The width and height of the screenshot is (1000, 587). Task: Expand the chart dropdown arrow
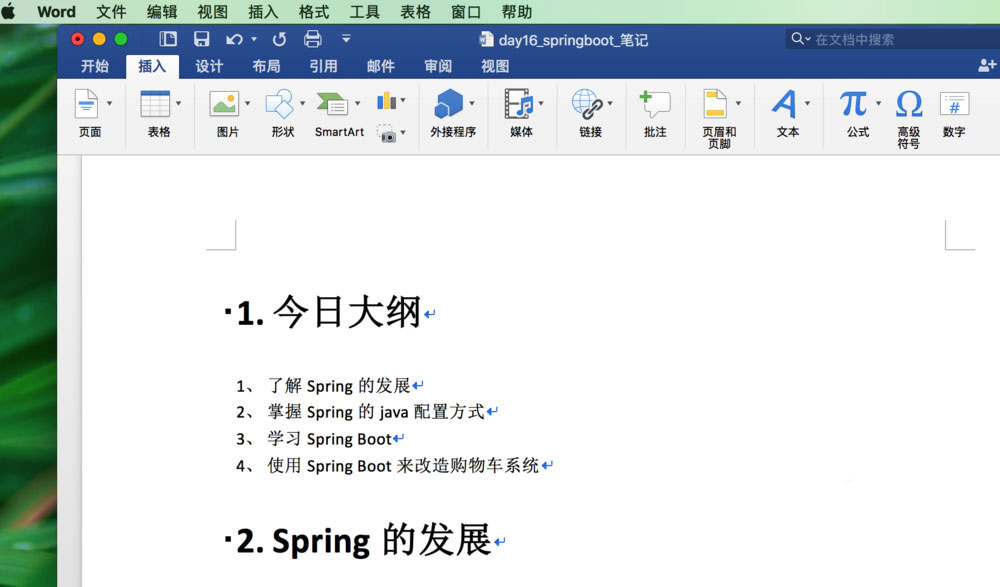(x=403, y=100)
